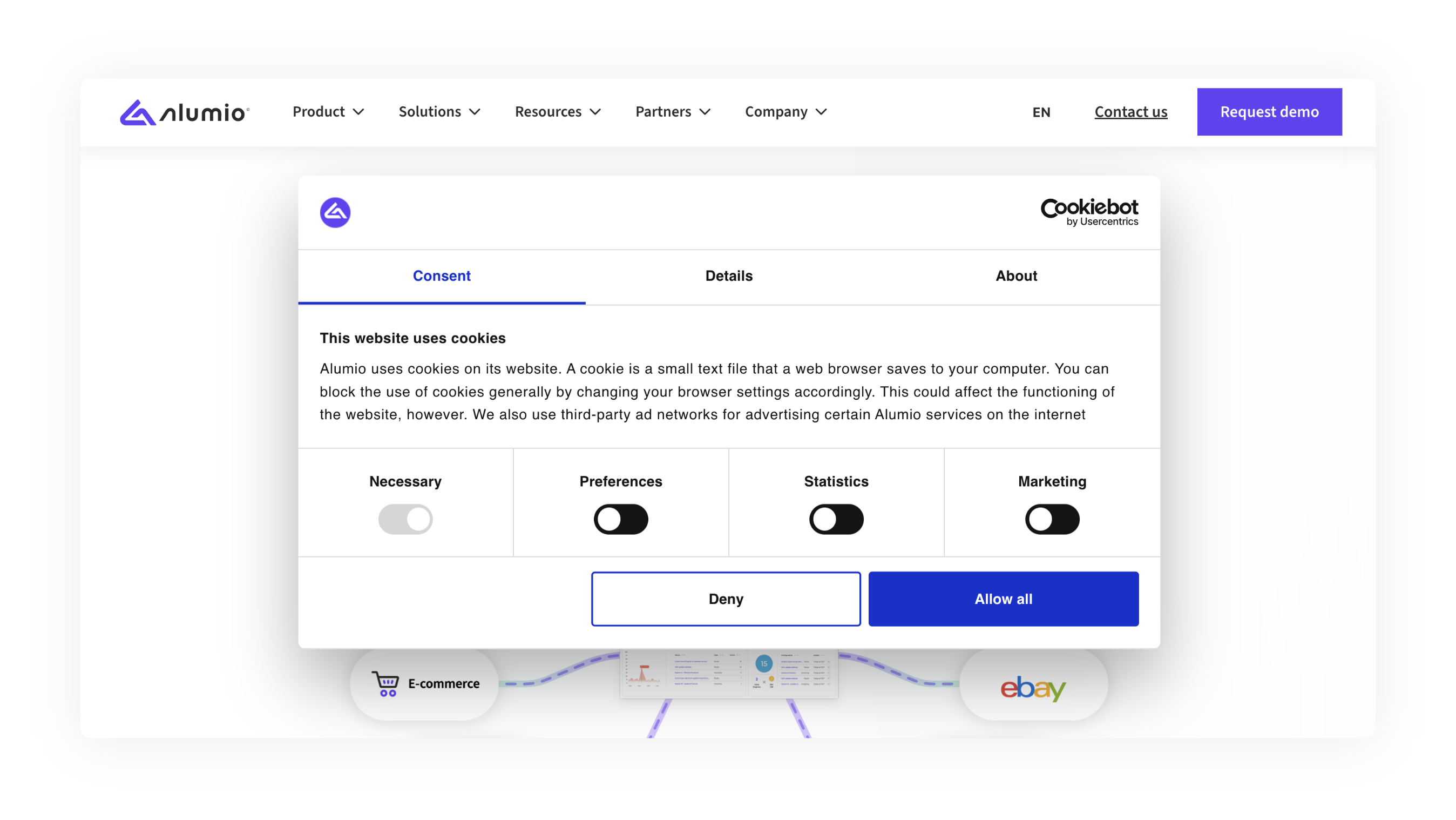Click the Preferences category label

tap(621, 481)
